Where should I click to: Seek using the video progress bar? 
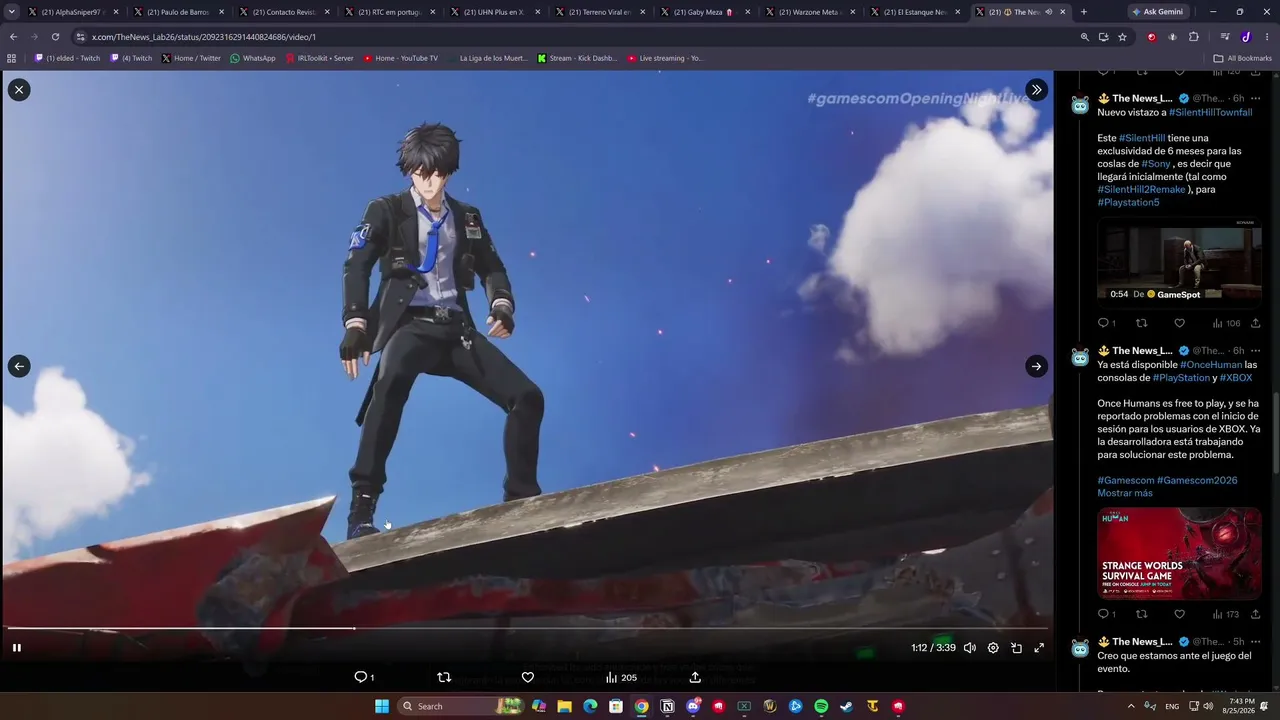pos(526,629)
